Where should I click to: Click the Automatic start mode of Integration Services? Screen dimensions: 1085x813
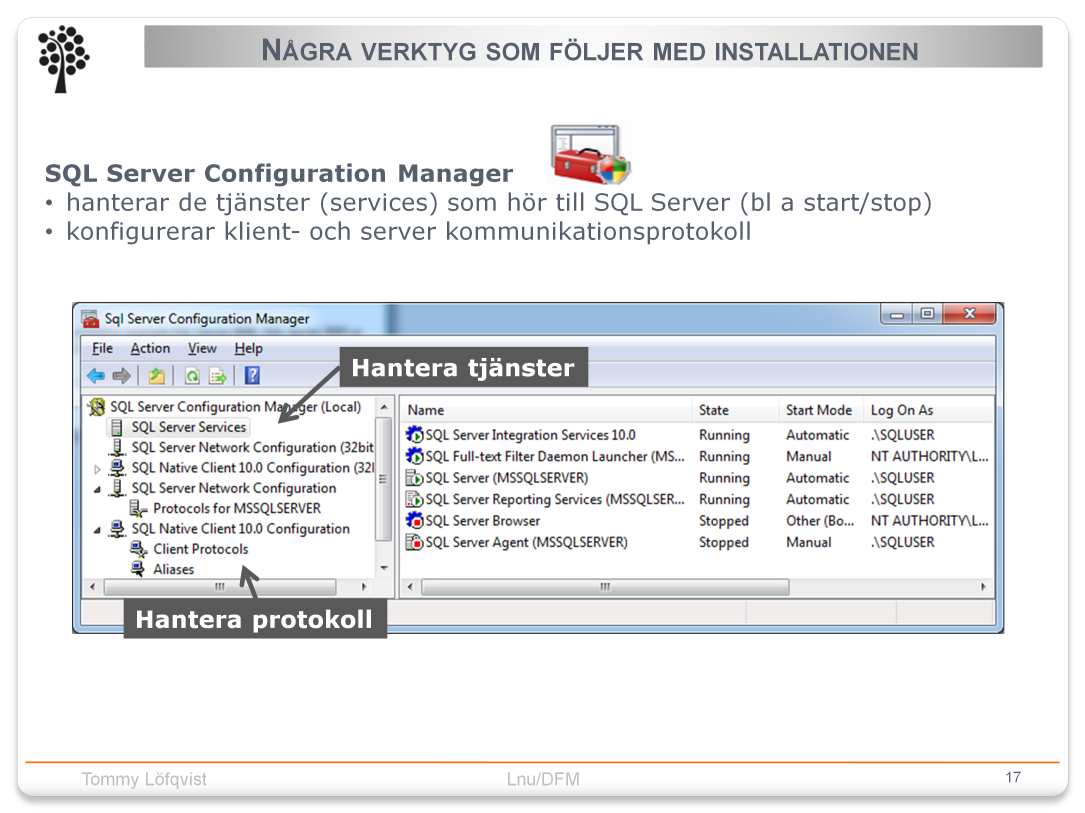[817, 435]
